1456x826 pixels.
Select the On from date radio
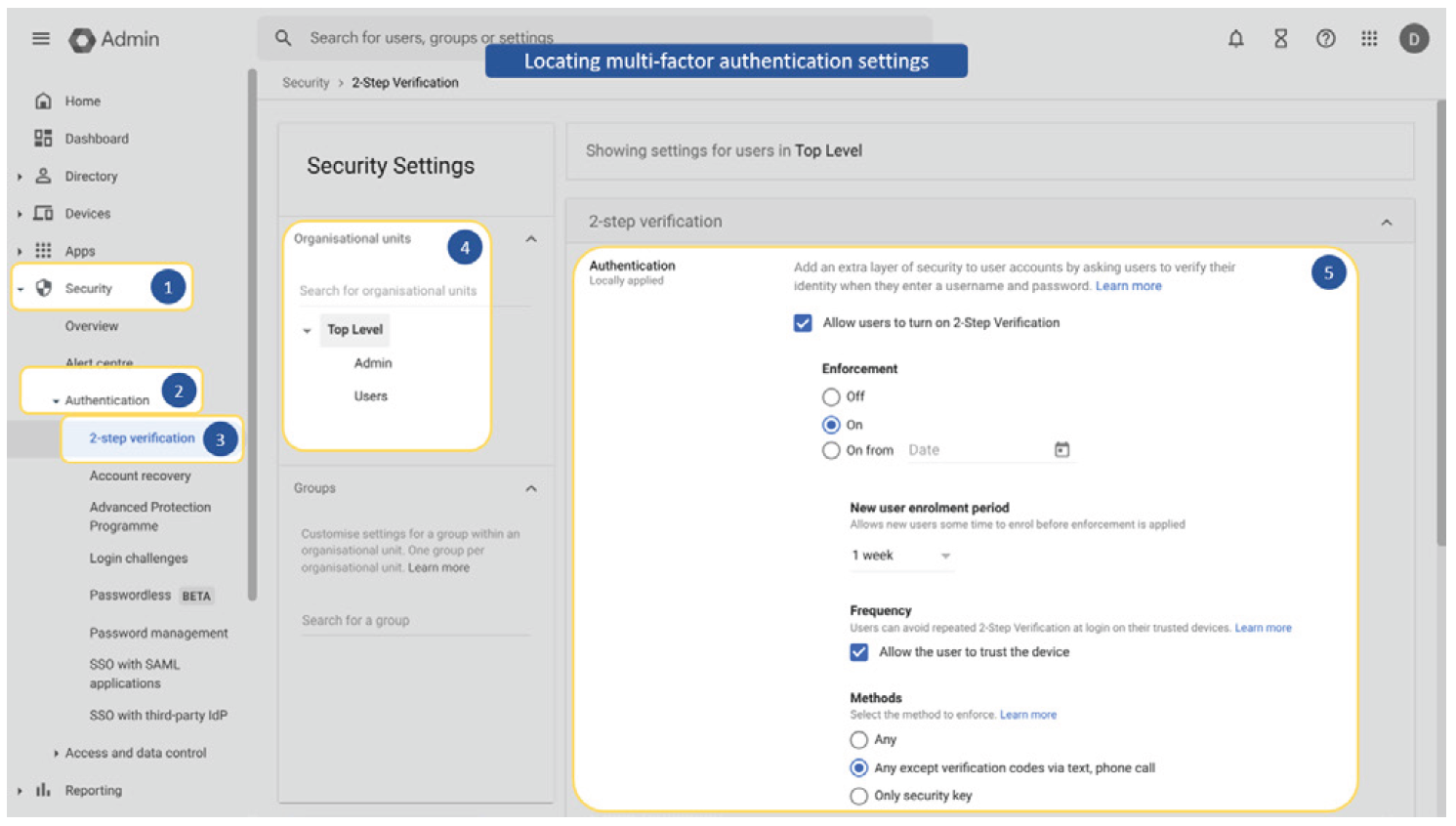(x=831, y=450)
